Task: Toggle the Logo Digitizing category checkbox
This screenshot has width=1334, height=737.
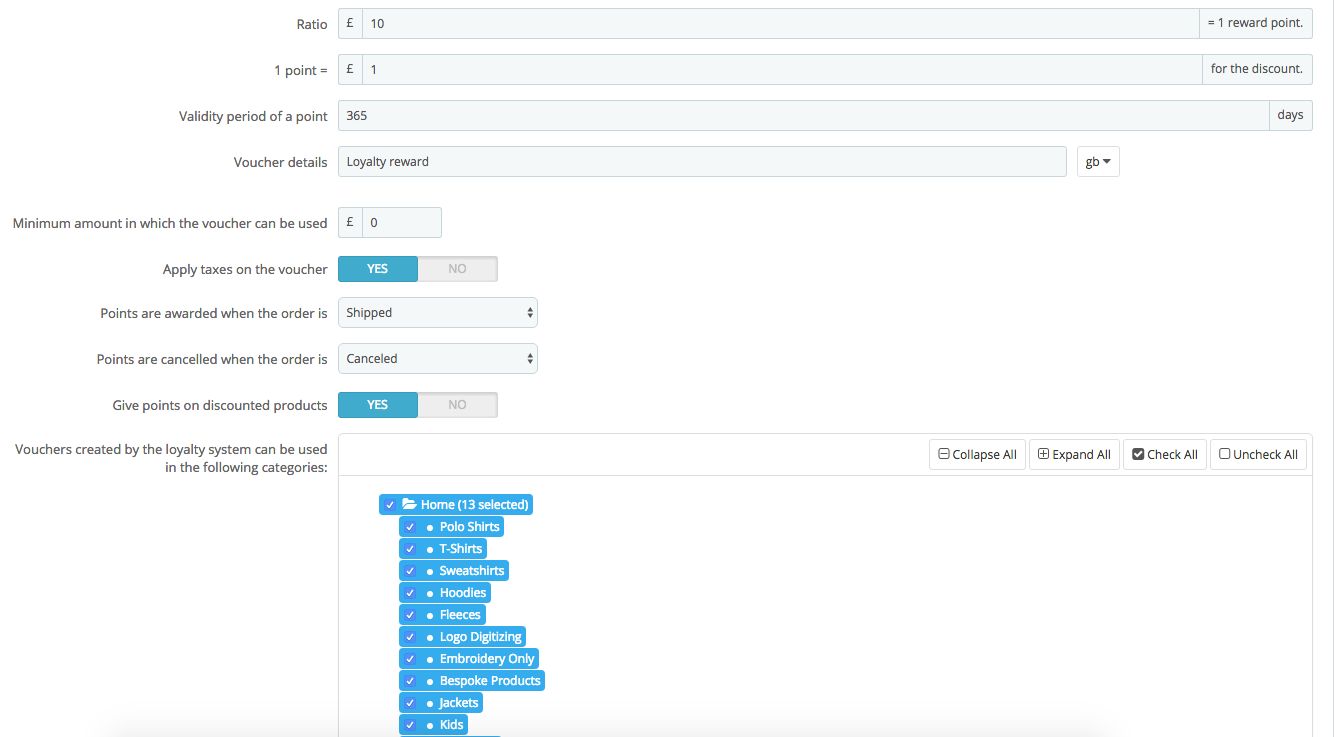Action: 410,637
